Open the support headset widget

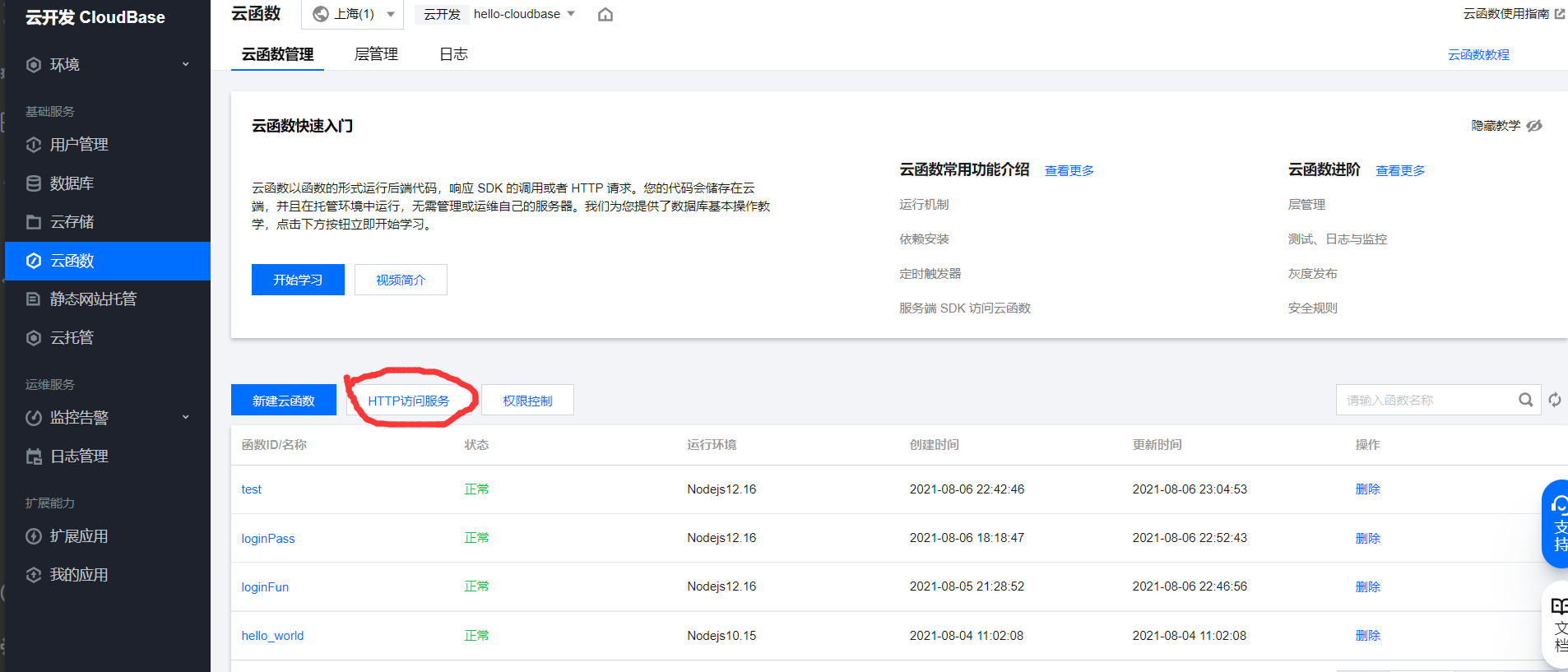[1556, 524]
